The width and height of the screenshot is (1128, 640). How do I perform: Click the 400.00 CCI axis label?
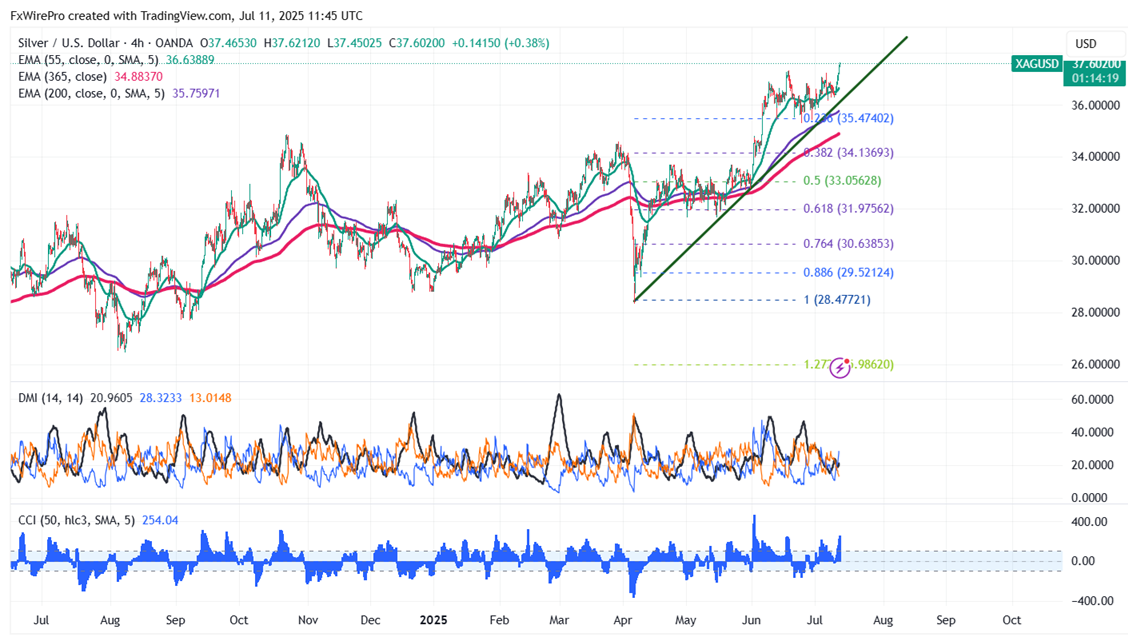1089,521
